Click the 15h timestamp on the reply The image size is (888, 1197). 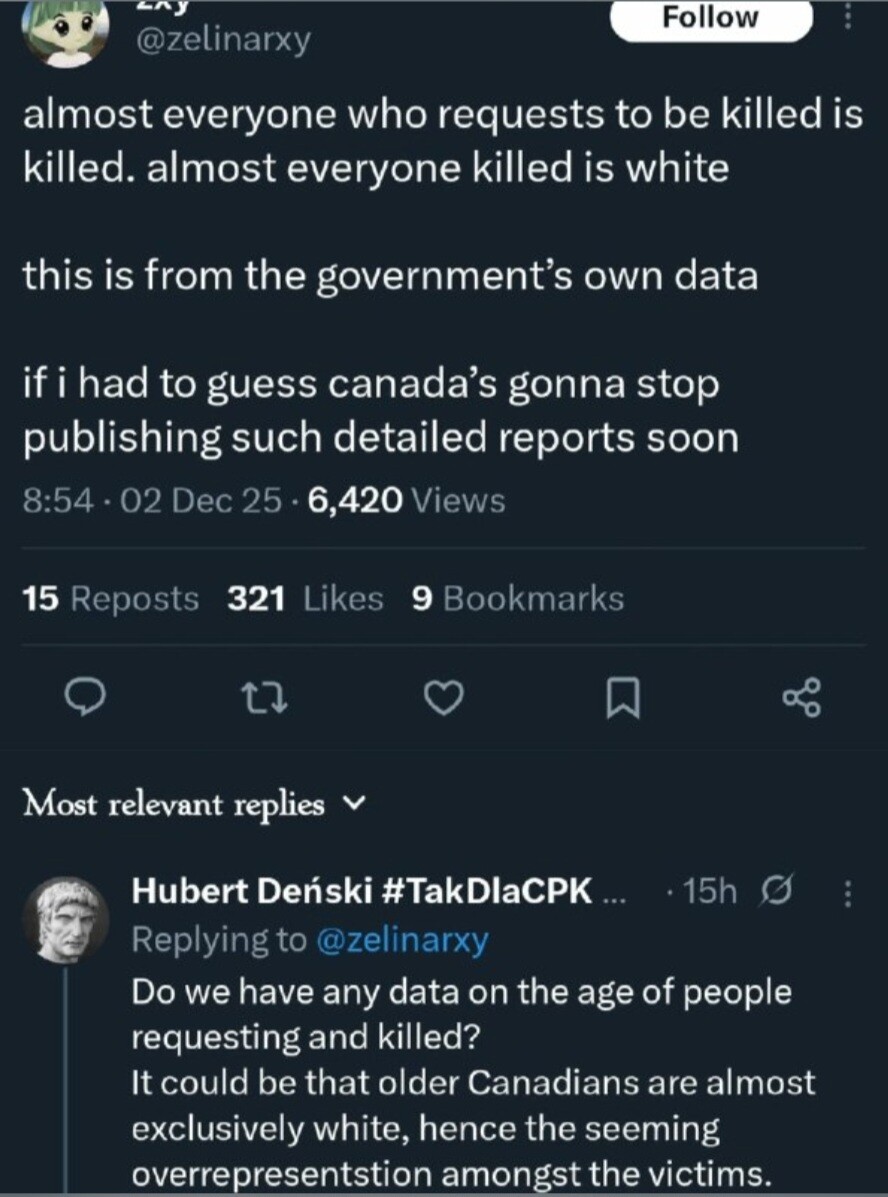711,891
